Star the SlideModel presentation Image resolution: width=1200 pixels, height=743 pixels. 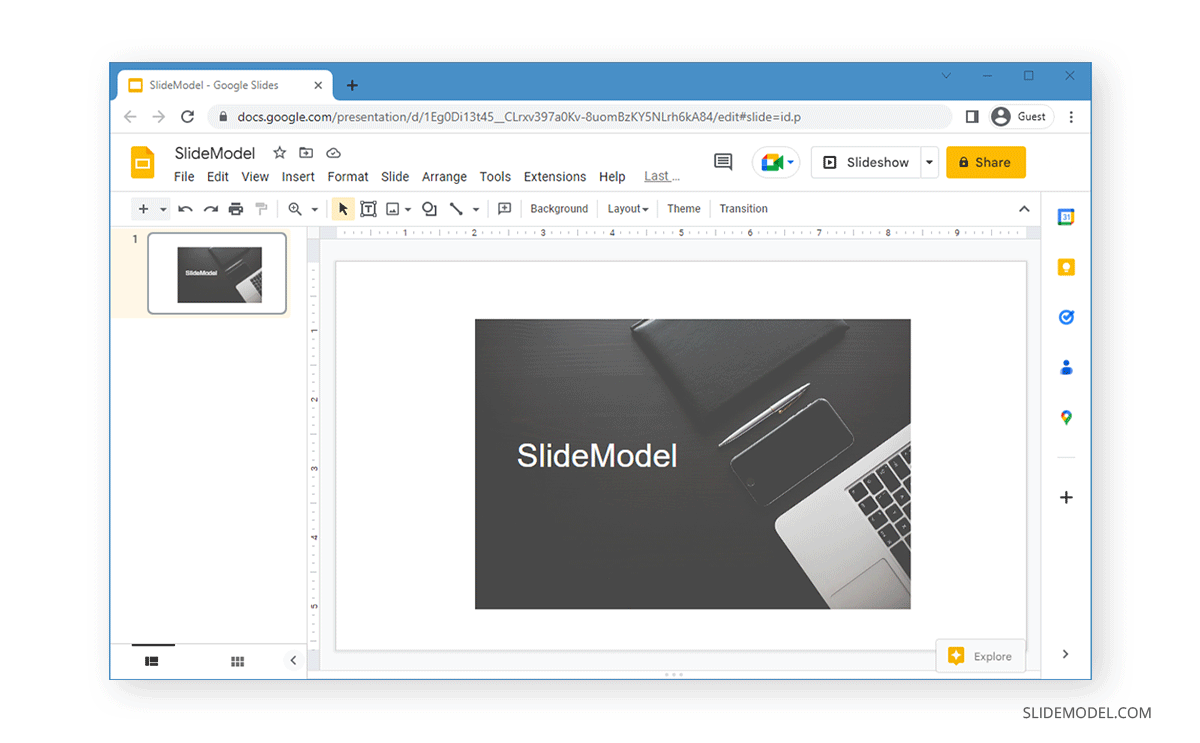click(279, 152)
